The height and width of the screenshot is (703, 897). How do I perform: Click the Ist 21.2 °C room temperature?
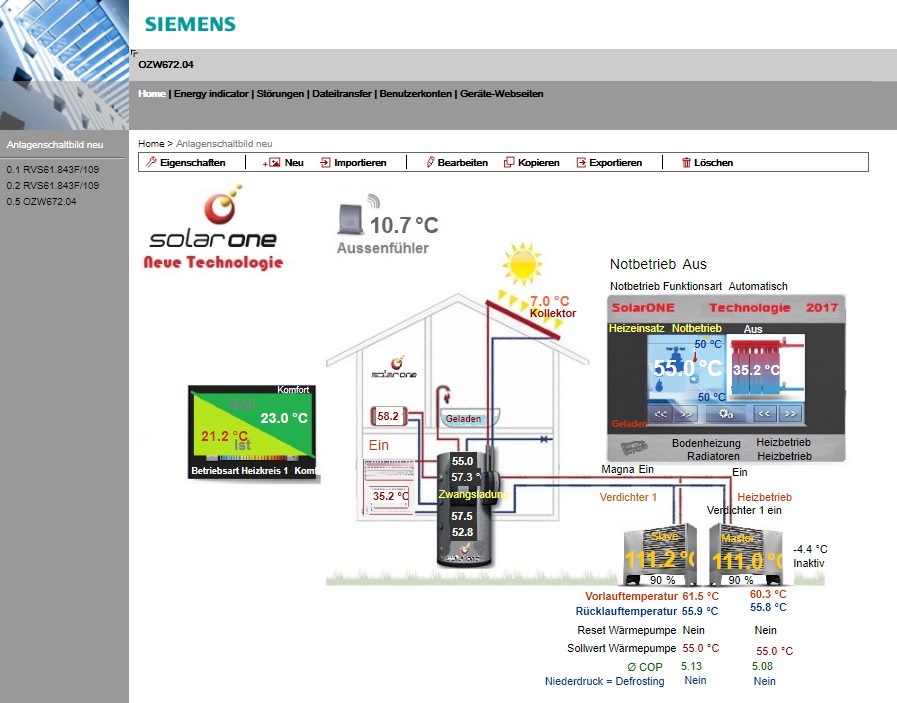[x=225, y=437]
